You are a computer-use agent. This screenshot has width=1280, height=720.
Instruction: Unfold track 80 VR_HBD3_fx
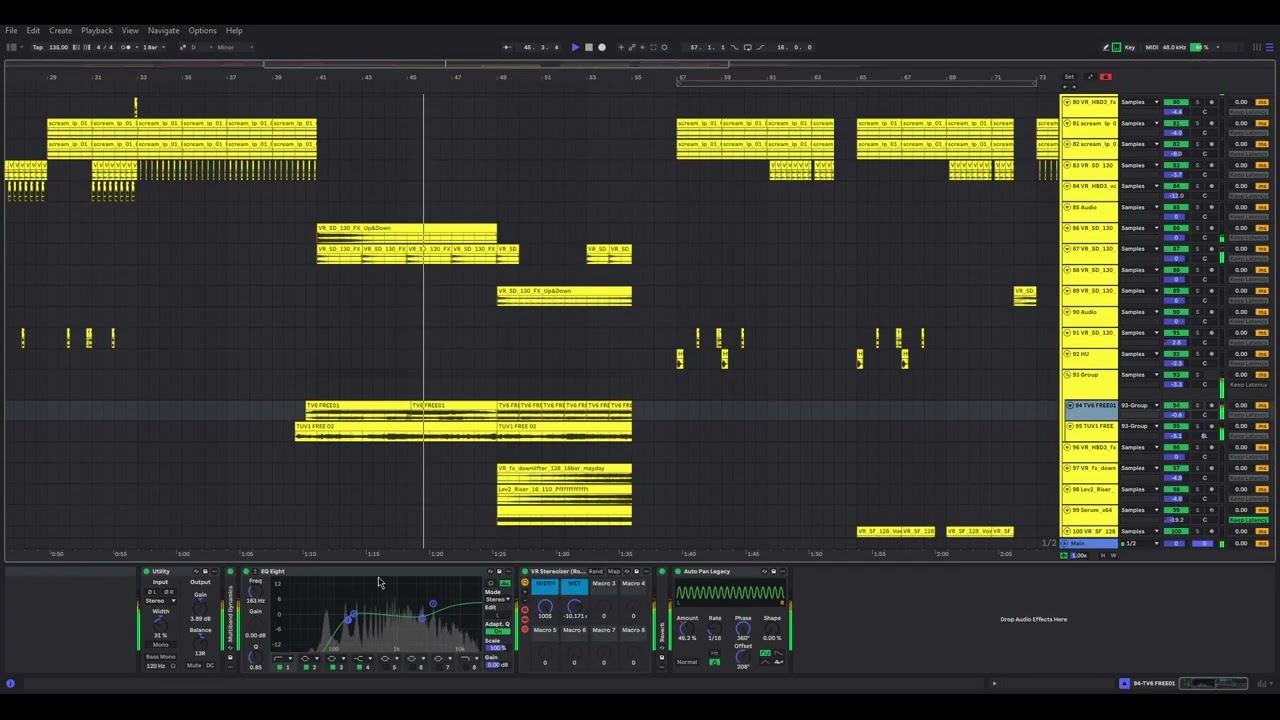pyautogui.click(x=1067, y=102)
